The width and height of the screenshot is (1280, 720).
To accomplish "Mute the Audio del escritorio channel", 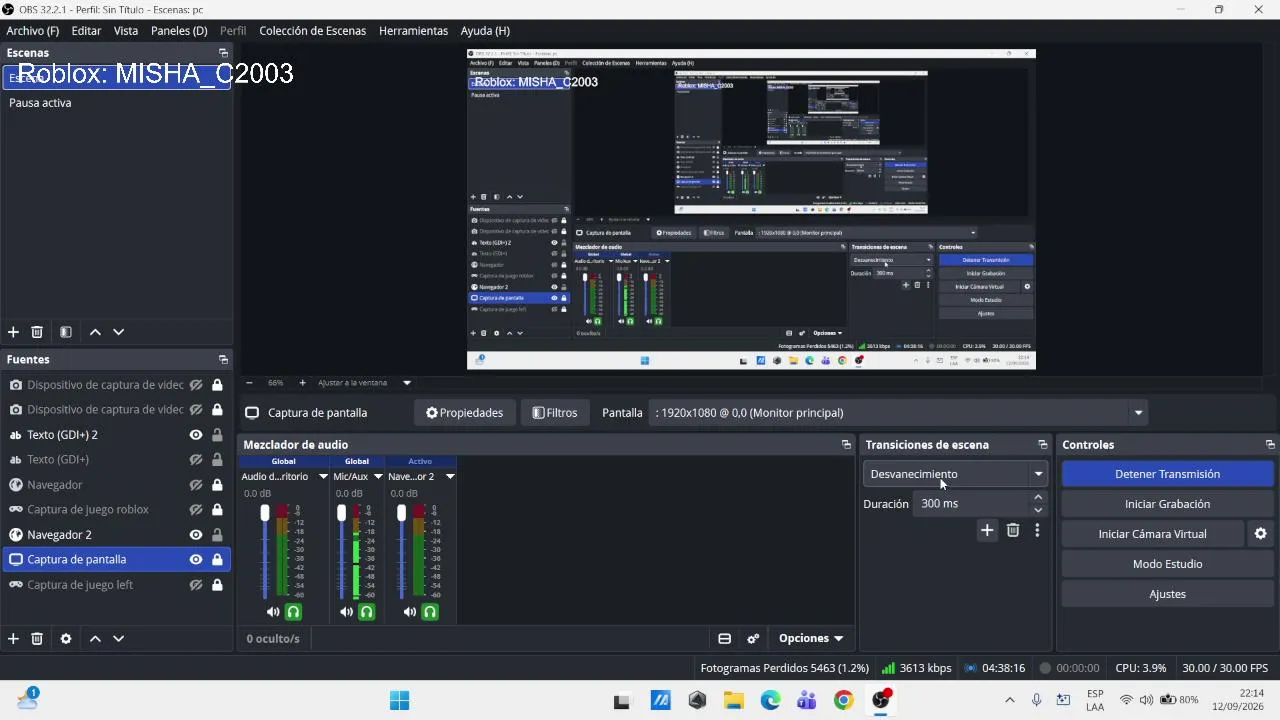I will (273, 612).
